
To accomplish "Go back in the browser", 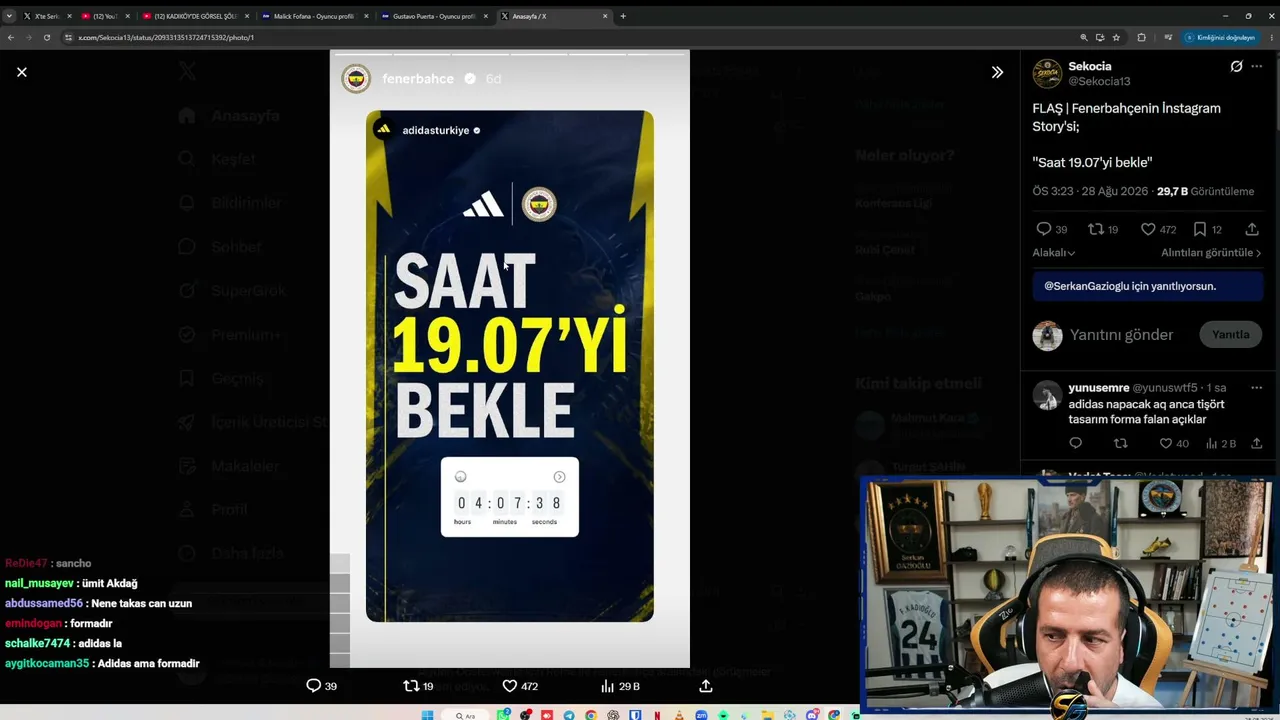I will (x=10, y=37).
